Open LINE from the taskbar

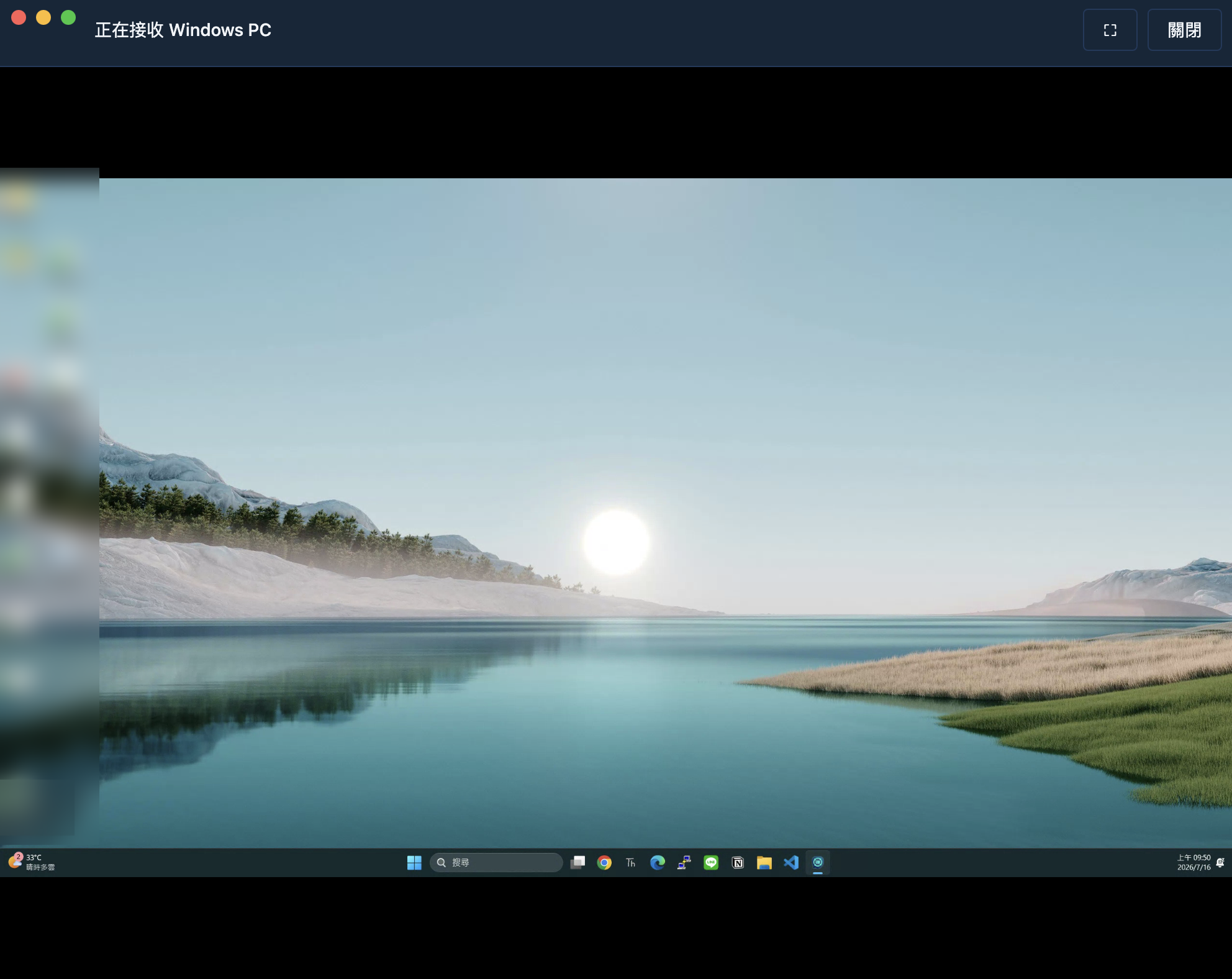click(x=711, y=862)
